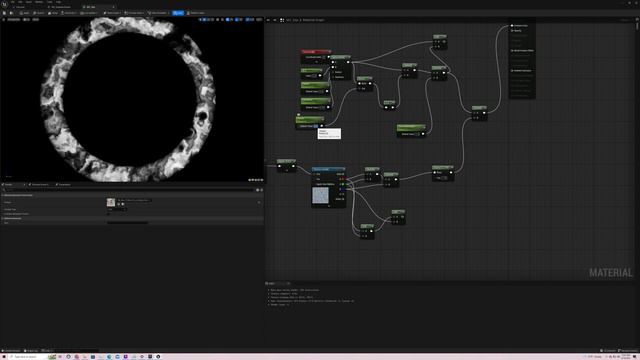This screenshot has width=640, height=360.
Task: Click Browse to asset in toolbar
Action: [x=11, y=13]
